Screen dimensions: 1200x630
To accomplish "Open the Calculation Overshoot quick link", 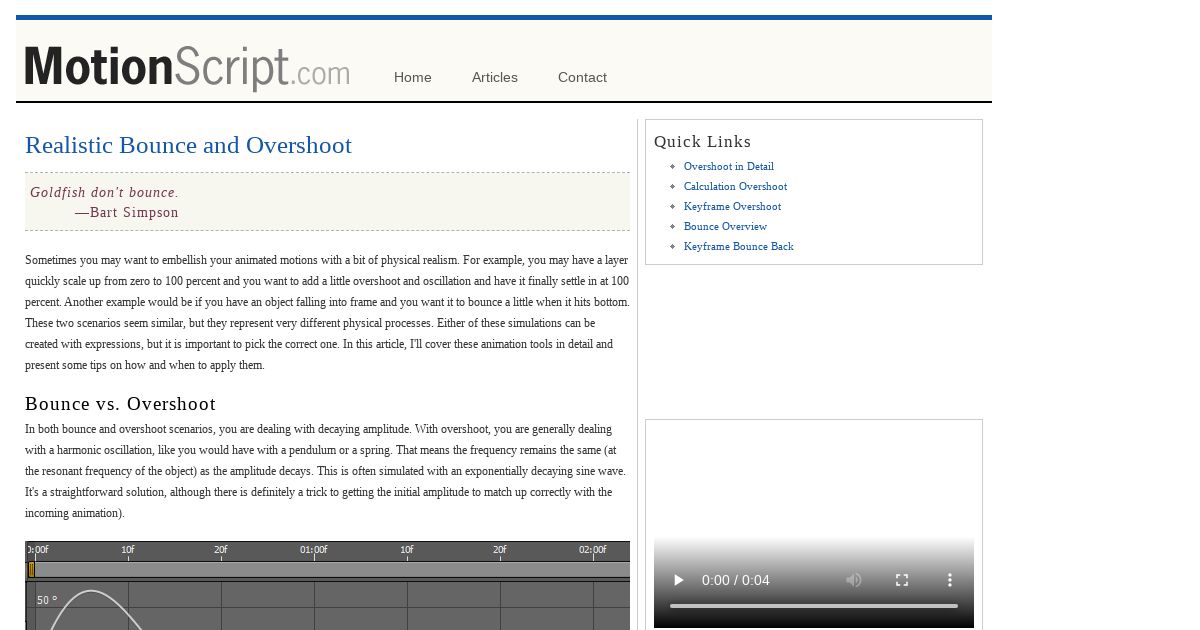I will point(735,186).
